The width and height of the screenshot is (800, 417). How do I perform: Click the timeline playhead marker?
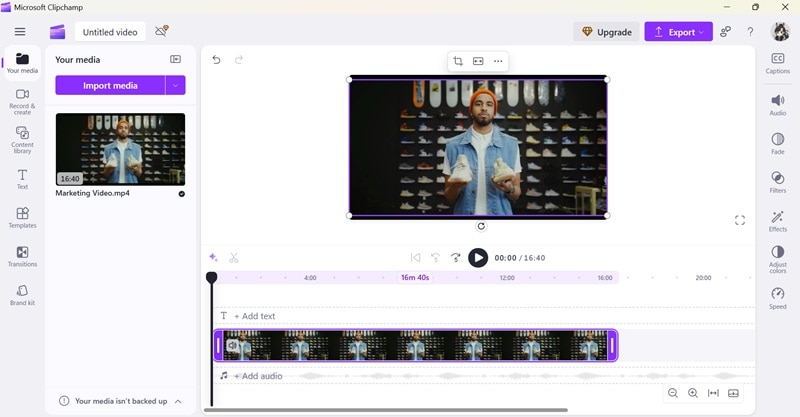coord(212,277)
